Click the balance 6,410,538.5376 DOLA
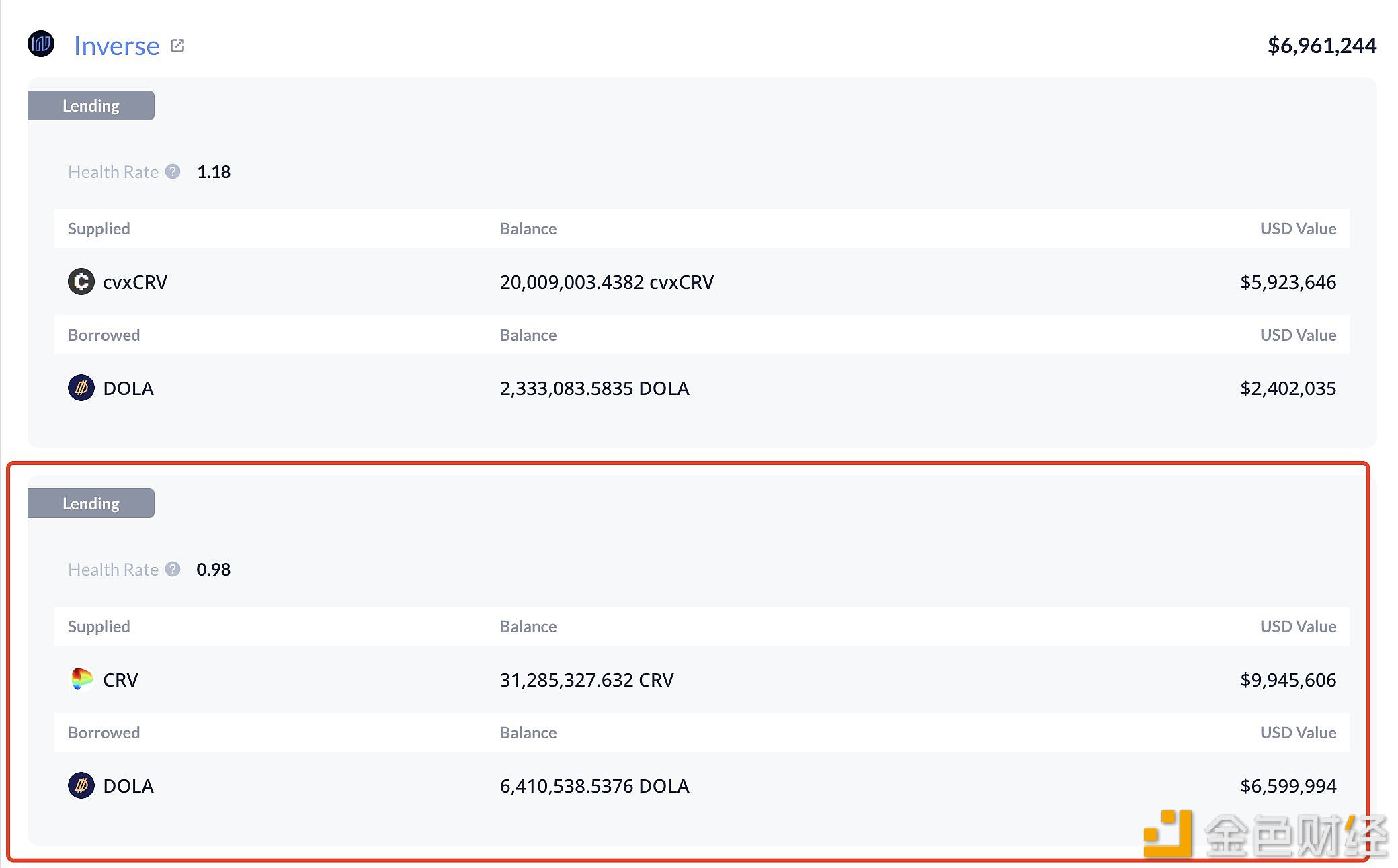Viewport: 1398px width, 868px height. click(x=595, y=786)
